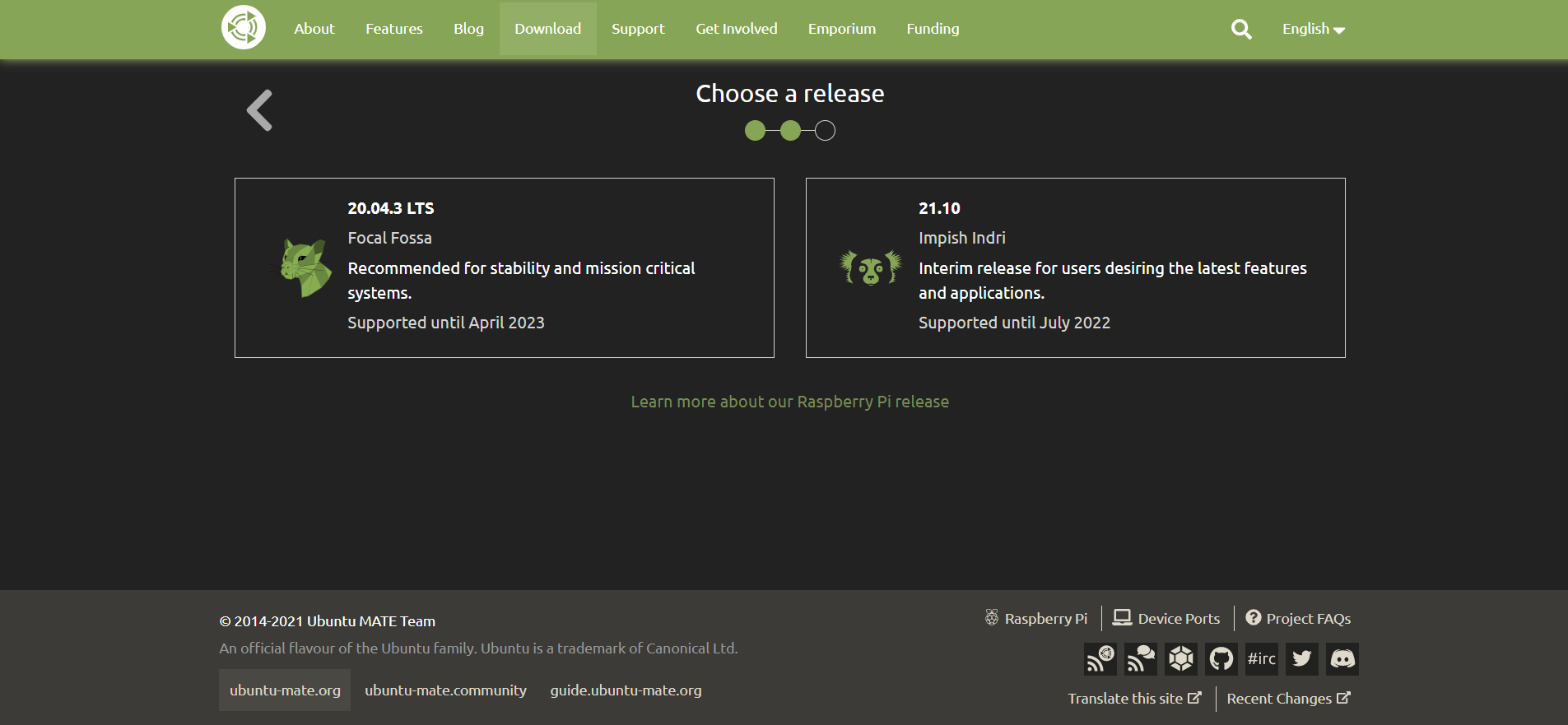This screenshot has width=1568, height=725.
Task: Visit the Emporium menu item
Action: (842, 29)
